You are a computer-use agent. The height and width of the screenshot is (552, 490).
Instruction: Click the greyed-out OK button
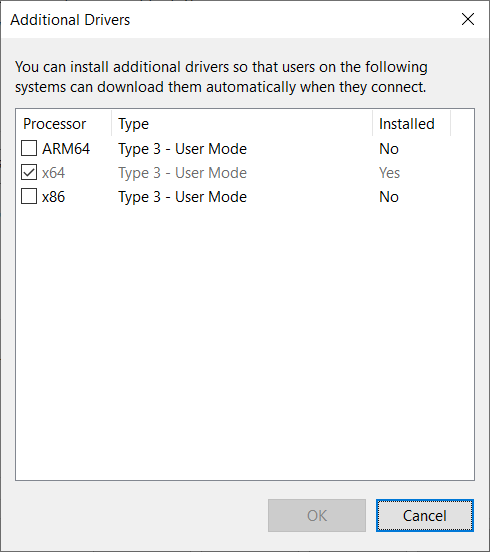(317, 515)
